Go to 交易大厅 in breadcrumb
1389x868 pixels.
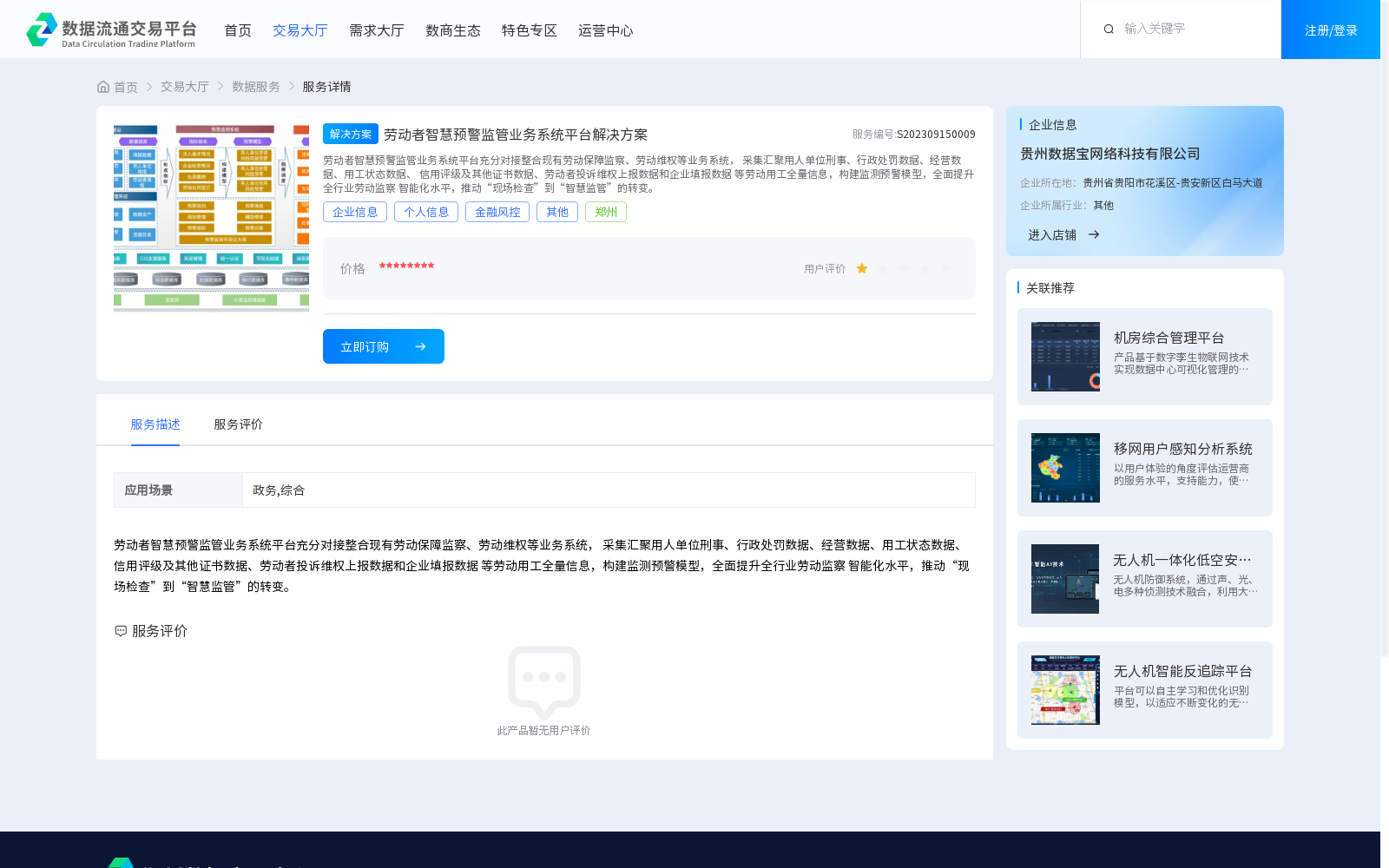(185, 87)
